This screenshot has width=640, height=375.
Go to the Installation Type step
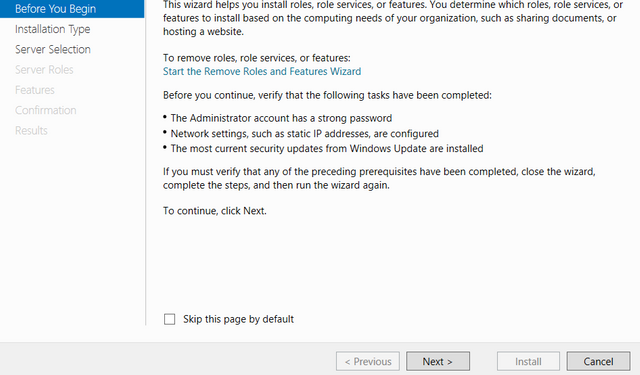pyautogui.click(x=52, y=29)
